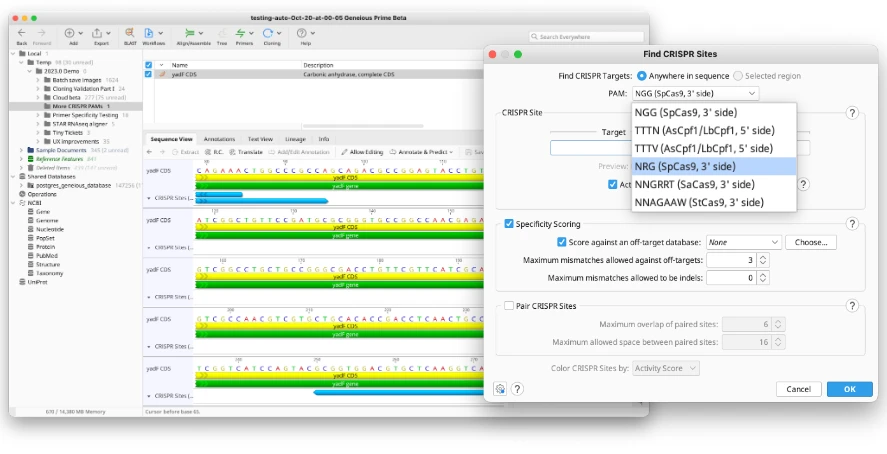Choose NNAGAAW (StCas9, 3' side) option
The height and width of the screenshot is (454, 887).
pyautogui.click(x=714, y=202)
